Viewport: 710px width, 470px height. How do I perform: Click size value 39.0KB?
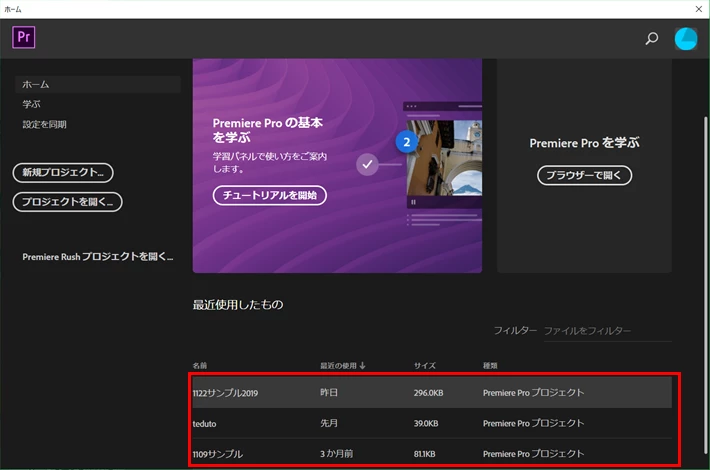pyautogui.click(x=426, y=423)
